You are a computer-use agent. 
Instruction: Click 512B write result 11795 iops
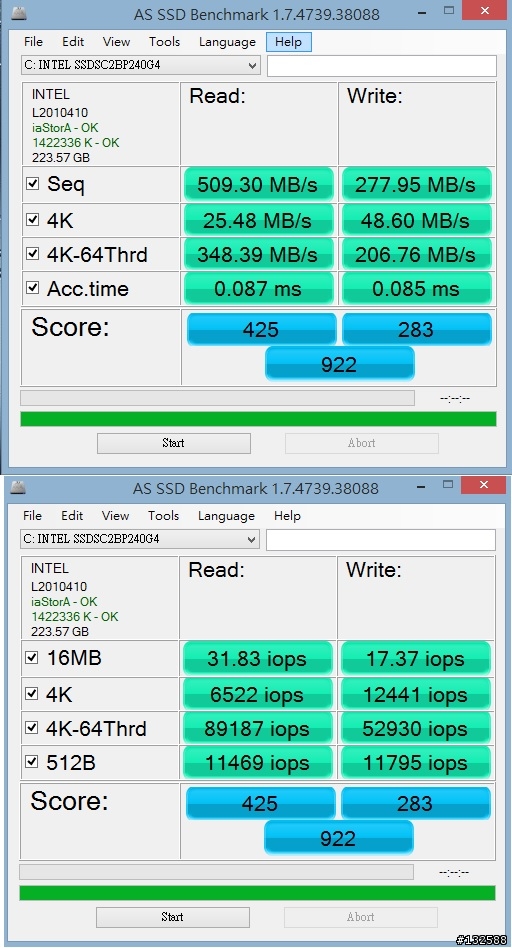point(416,763)
